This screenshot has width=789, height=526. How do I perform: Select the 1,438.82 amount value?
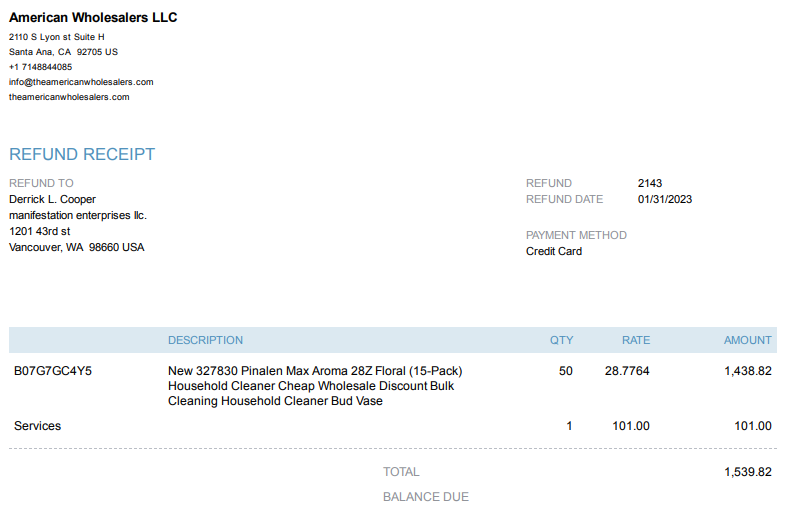click(x=748, y=371)
